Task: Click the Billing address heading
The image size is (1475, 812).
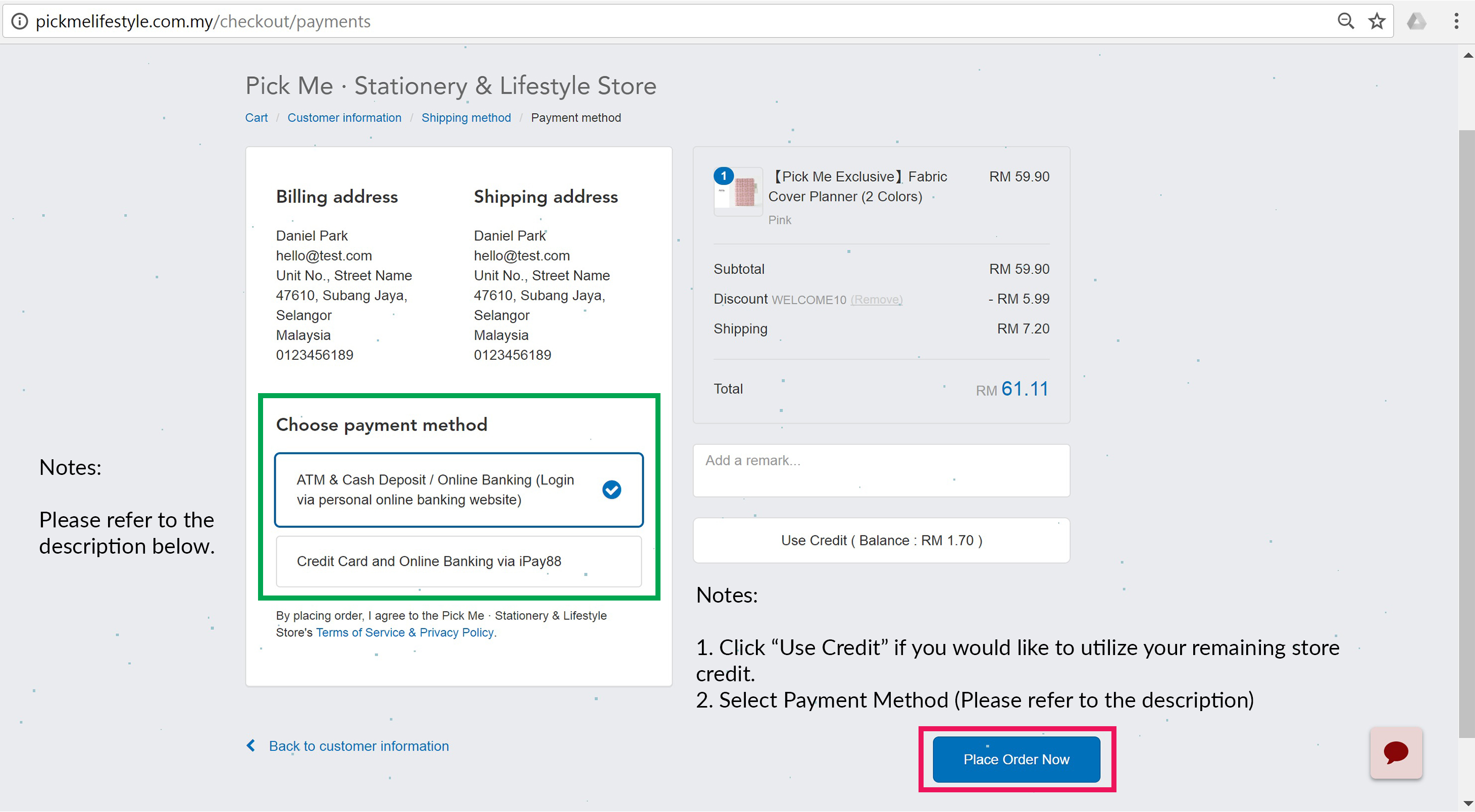Action: point(337,196)
